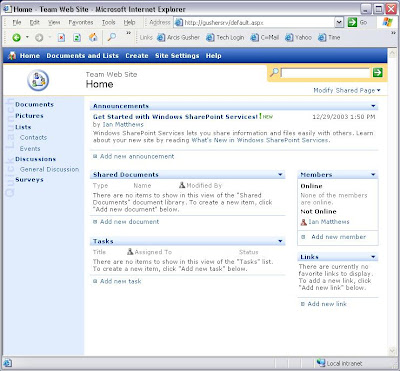
Task: Open Events list in Quick Launch
Action: 30,149
